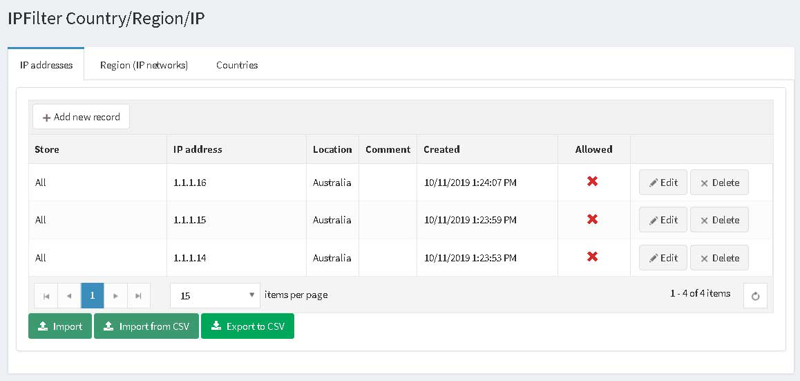Image resolution: width=800 pixels, height=381 pixels.
Task: Delete the 1.1.1.14 record
Action: (x=719, y=258)
